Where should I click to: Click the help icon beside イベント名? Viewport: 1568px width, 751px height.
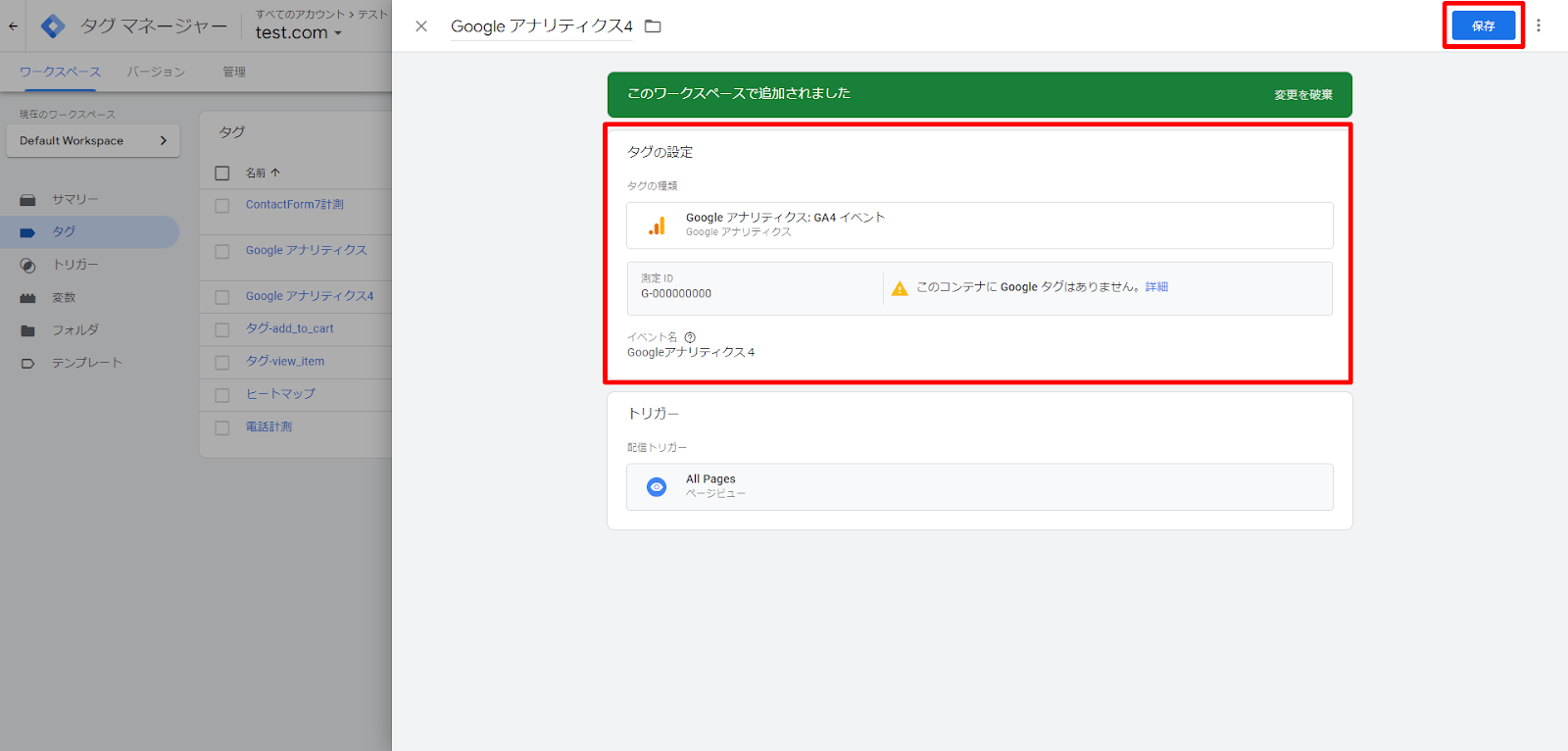click(690, 337)
